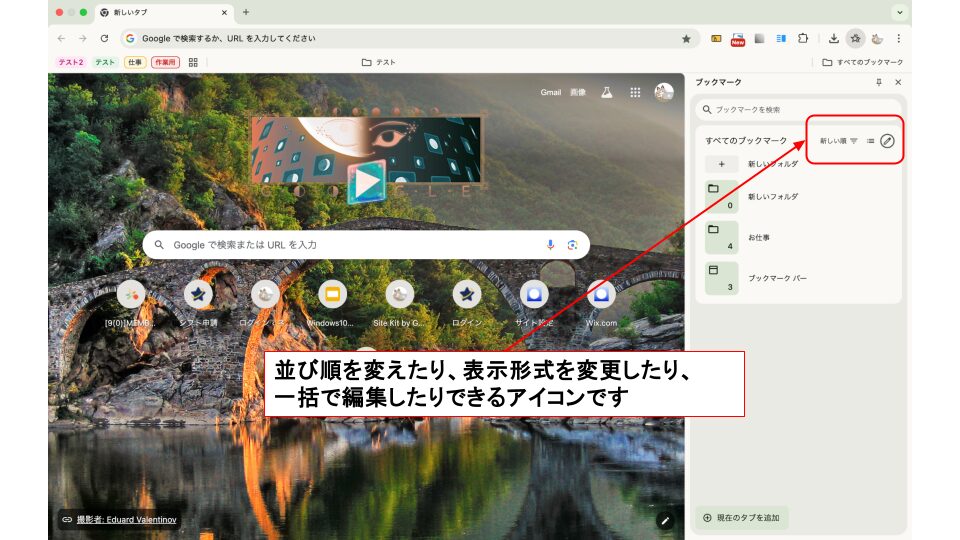
Task: Click the bookmark search field
Action: tap(800, 109)
